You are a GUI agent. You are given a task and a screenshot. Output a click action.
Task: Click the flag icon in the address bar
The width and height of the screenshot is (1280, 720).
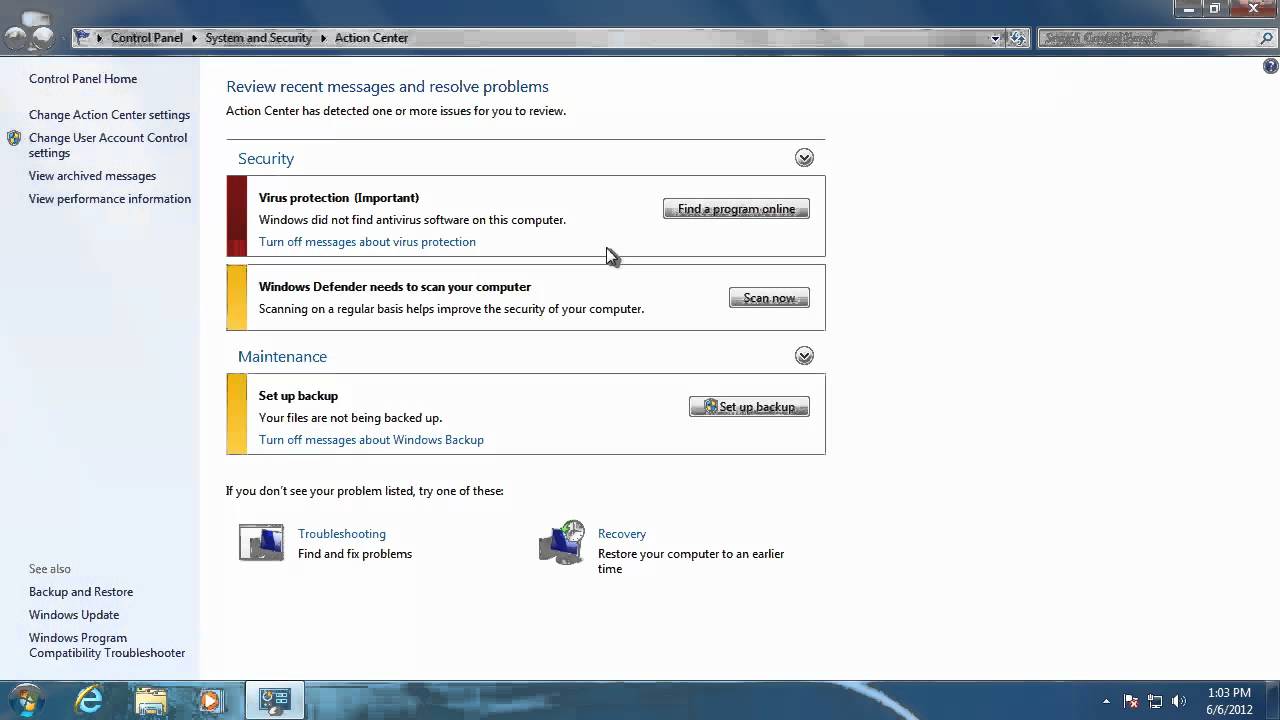click(83, 38)
